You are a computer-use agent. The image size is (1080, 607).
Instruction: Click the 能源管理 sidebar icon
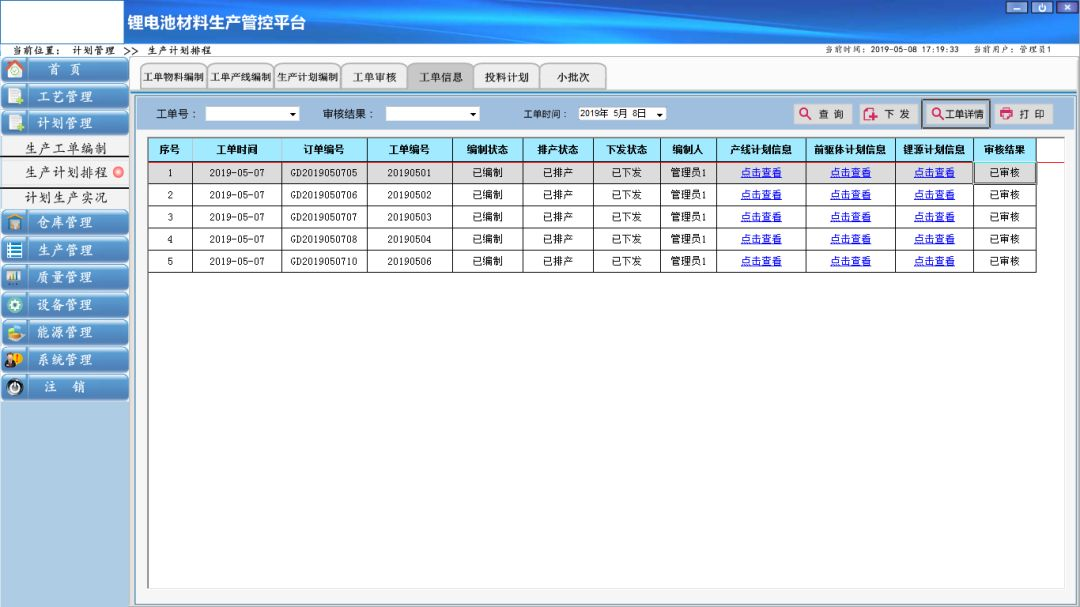pos(14,332)
